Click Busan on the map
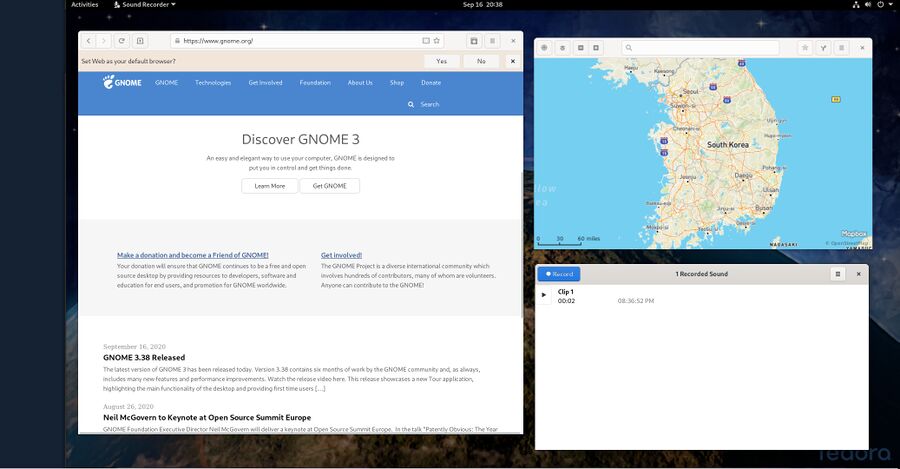 pyautogui.click(x=764, y=208)
